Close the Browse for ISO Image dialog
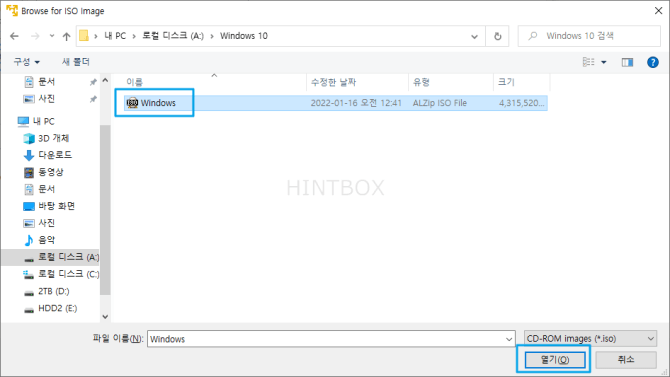The image size is (670, 377). [x=658, y=11]
